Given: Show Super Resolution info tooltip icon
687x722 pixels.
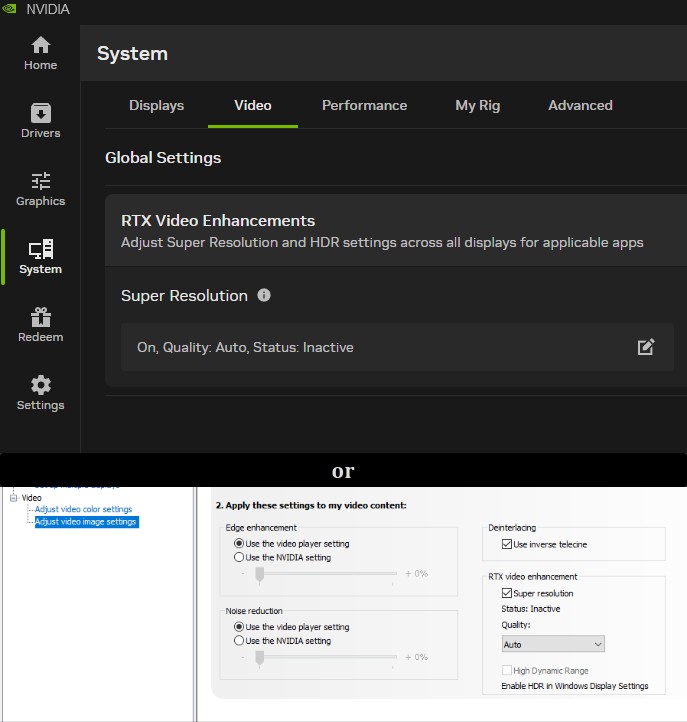Looking at the screenshot, I should tap(264, 295).
